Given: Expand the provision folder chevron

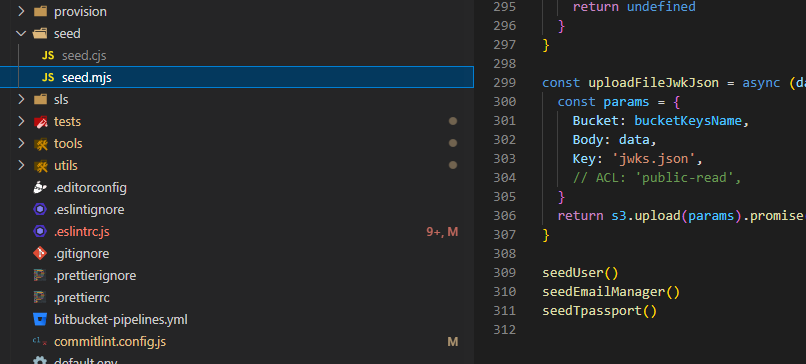Looking at the screenshot, I should coord(21,11).
